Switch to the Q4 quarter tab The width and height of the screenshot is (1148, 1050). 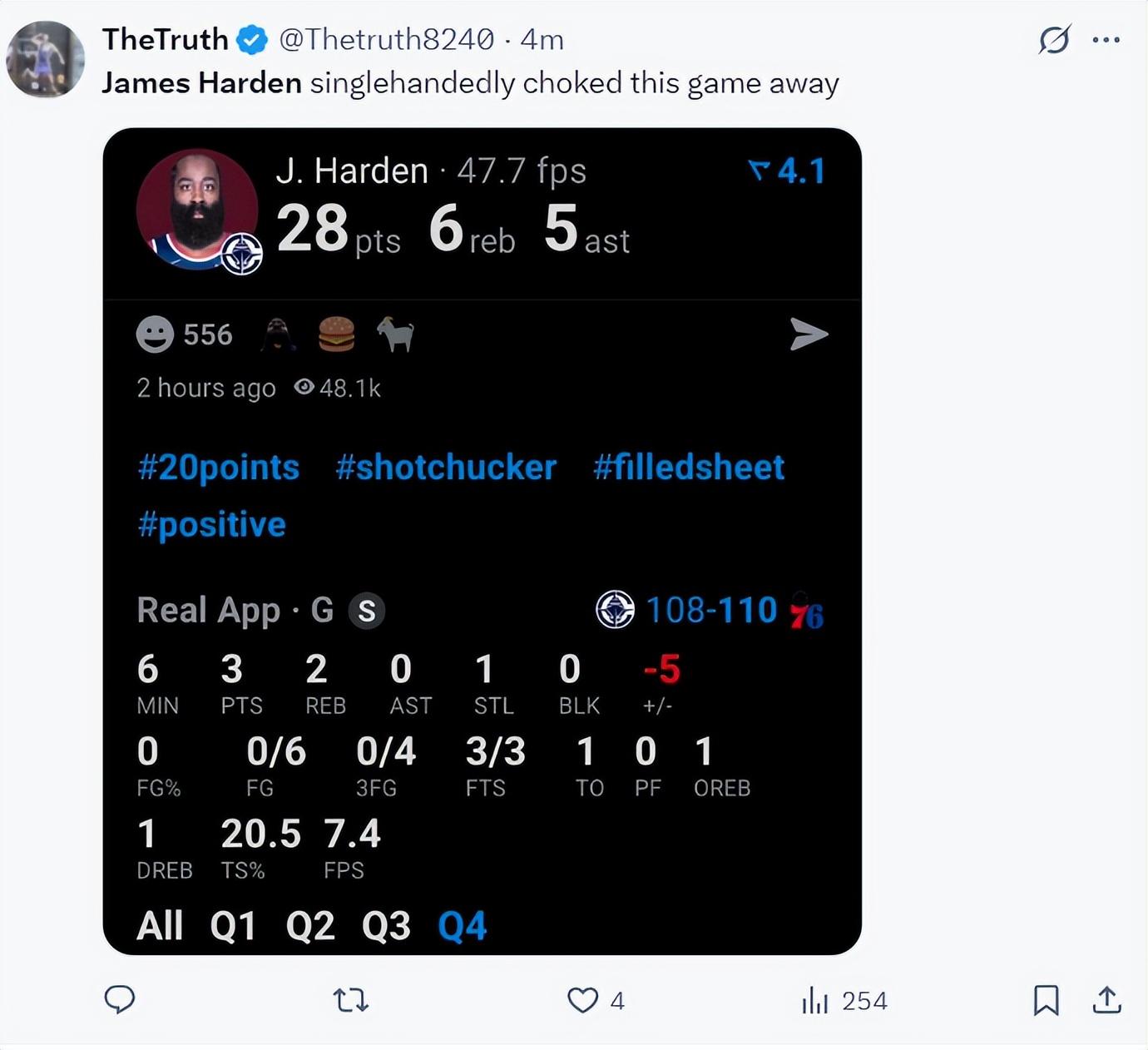pos(462,925)
